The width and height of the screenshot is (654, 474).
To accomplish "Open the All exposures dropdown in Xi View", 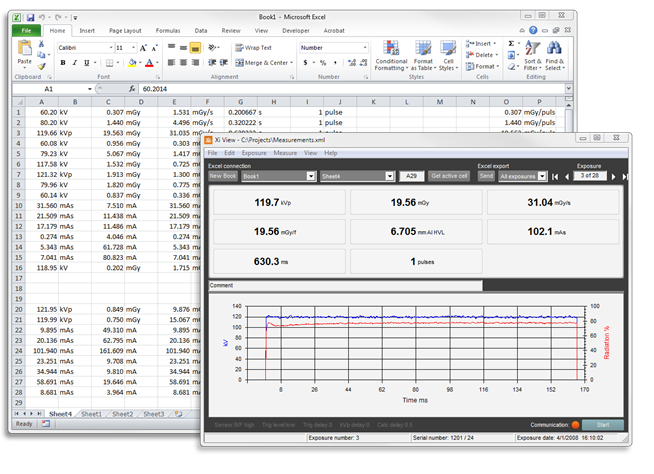I will [542, 176].
